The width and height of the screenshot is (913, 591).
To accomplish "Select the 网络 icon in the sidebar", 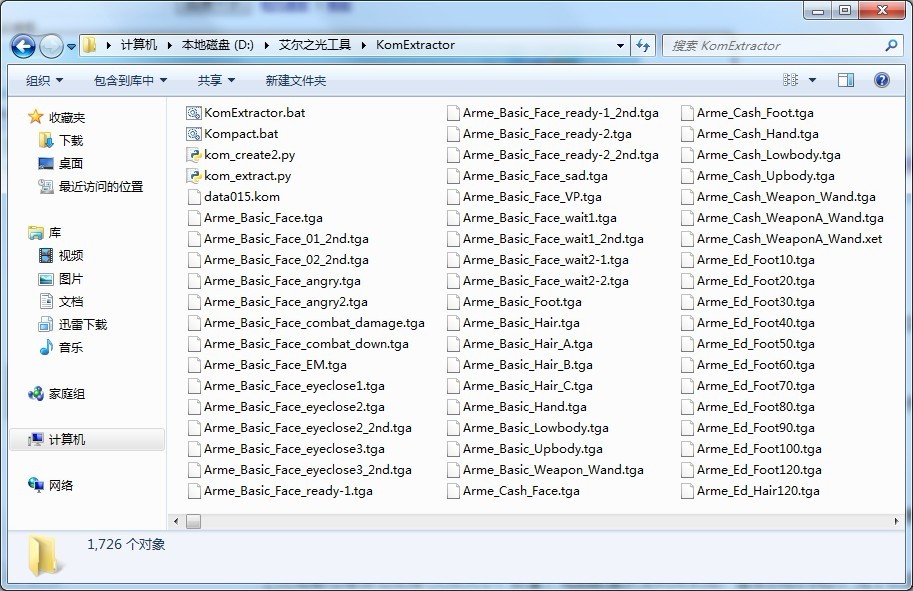I will (37, 485).
